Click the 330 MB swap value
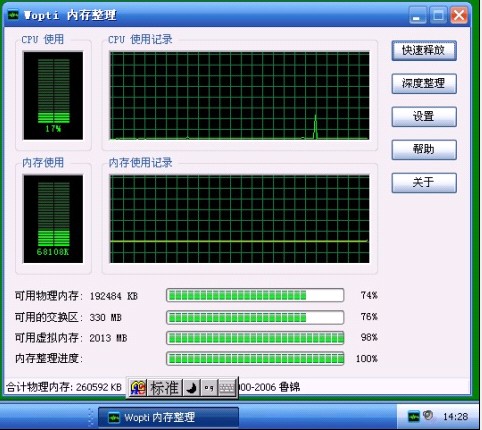The width and height of the screenshot is (482, 430). click(x=106, y=317)
